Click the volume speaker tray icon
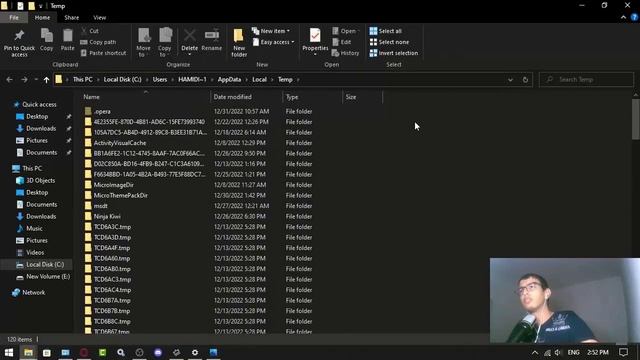 coord(558,353)
